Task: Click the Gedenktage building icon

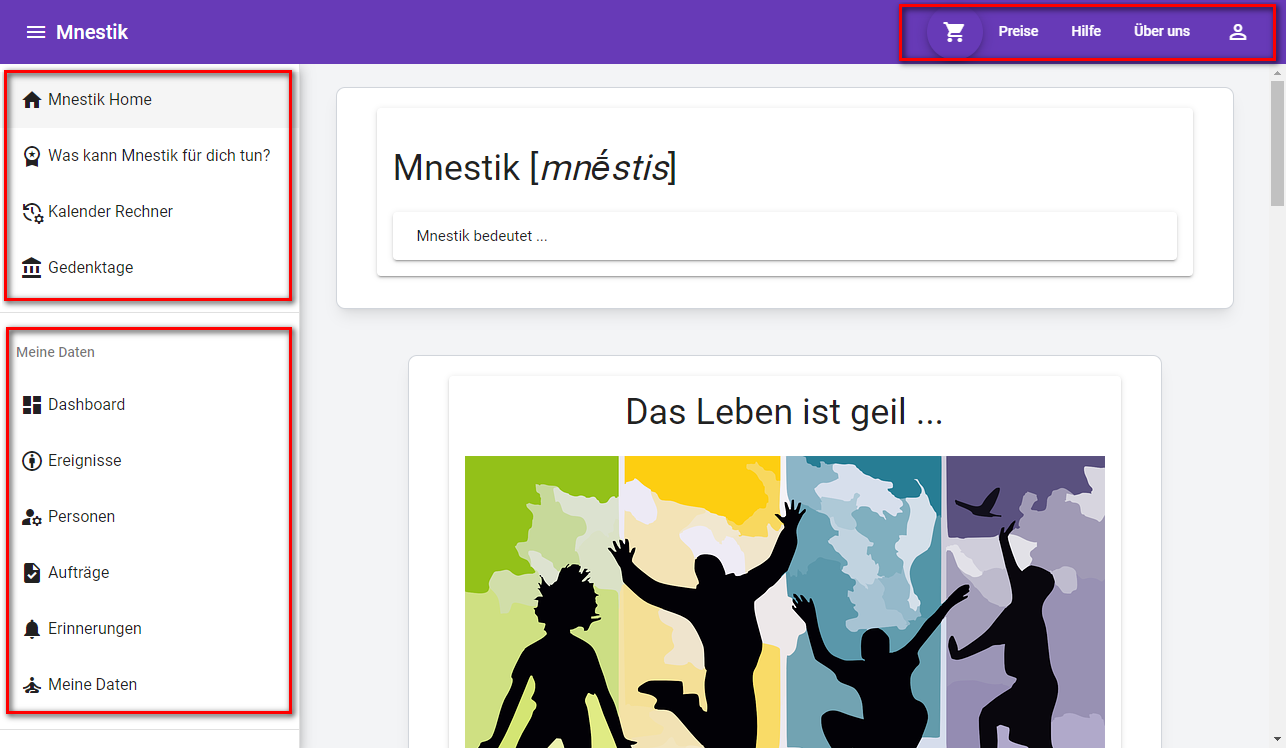Action: click(x=32, y=268)
